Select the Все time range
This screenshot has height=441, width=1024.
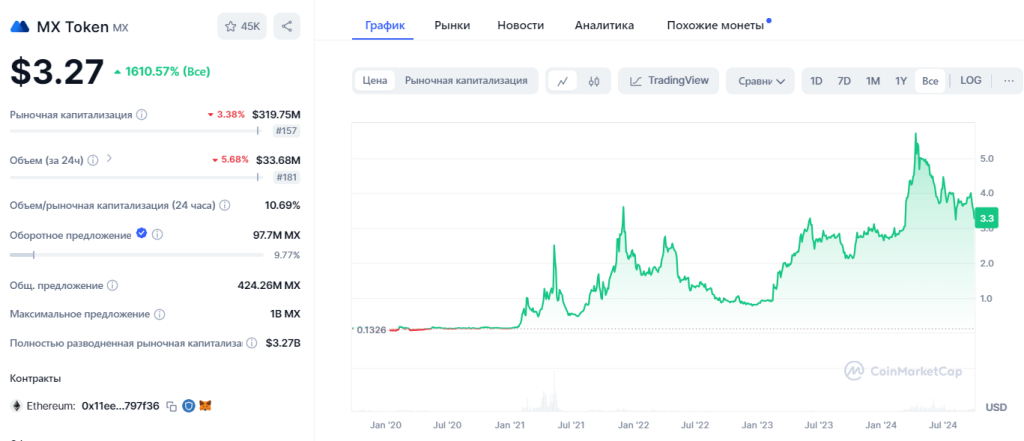pos(930,81)
